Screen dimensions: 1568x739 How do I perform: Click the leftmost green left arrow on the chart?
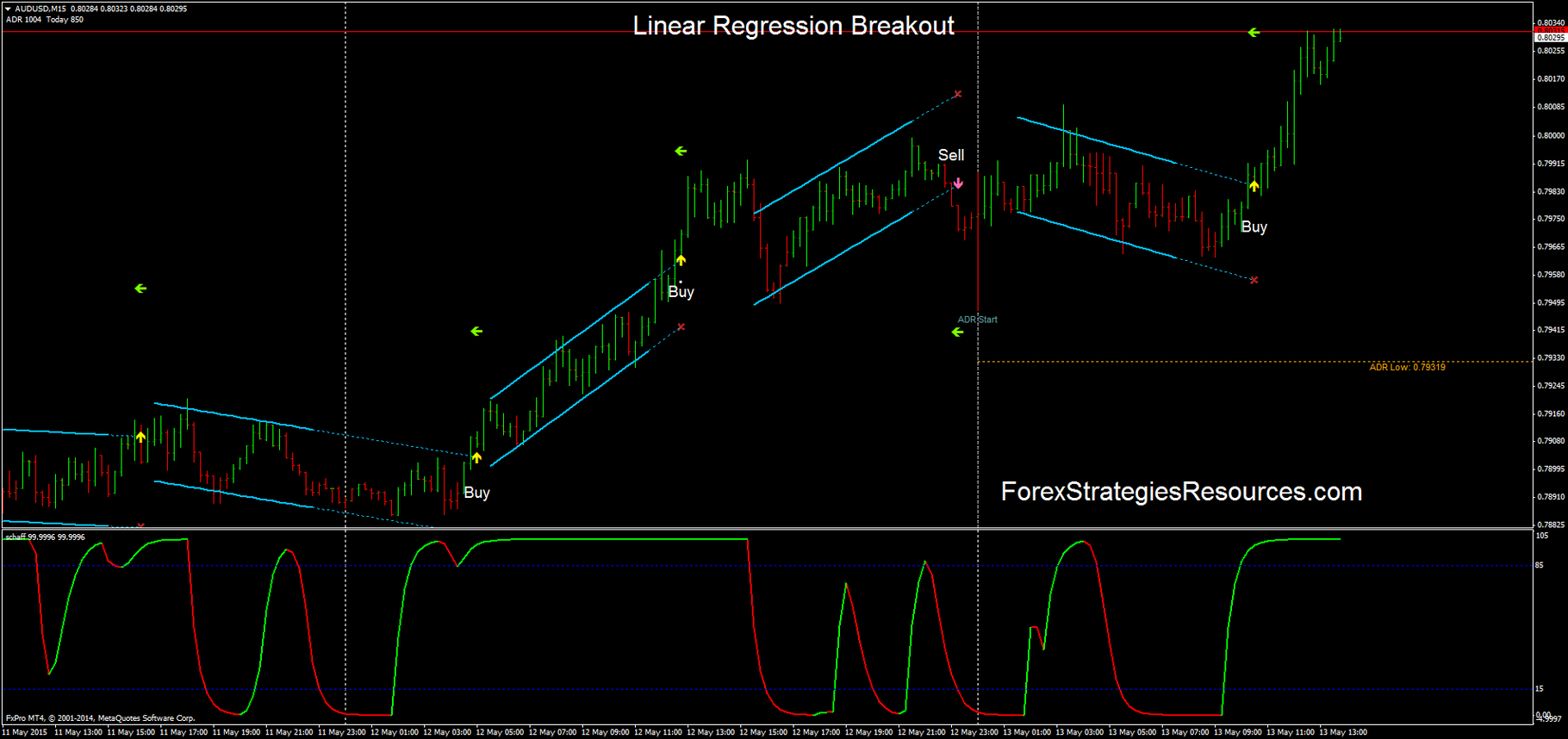pyautogui.click(x=140, y=289)
